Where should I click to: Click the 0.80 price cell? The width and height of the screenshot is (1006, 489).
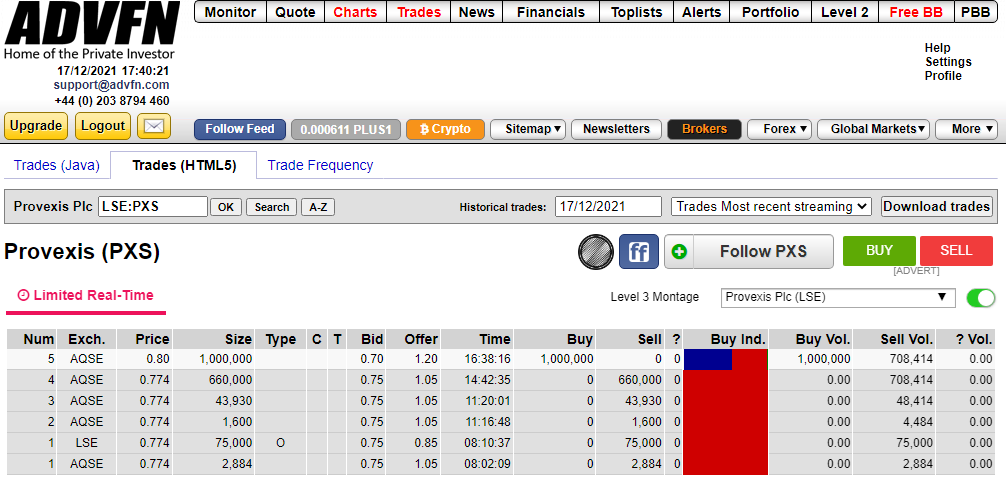tap(145, 359)
